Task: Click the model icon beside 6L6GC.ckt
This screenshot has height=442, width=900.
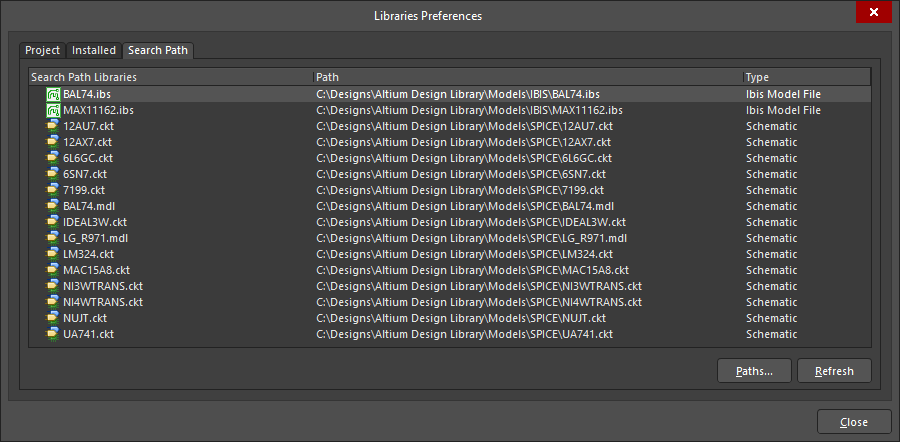Action: pyautogui.click(x=53, y=158)
